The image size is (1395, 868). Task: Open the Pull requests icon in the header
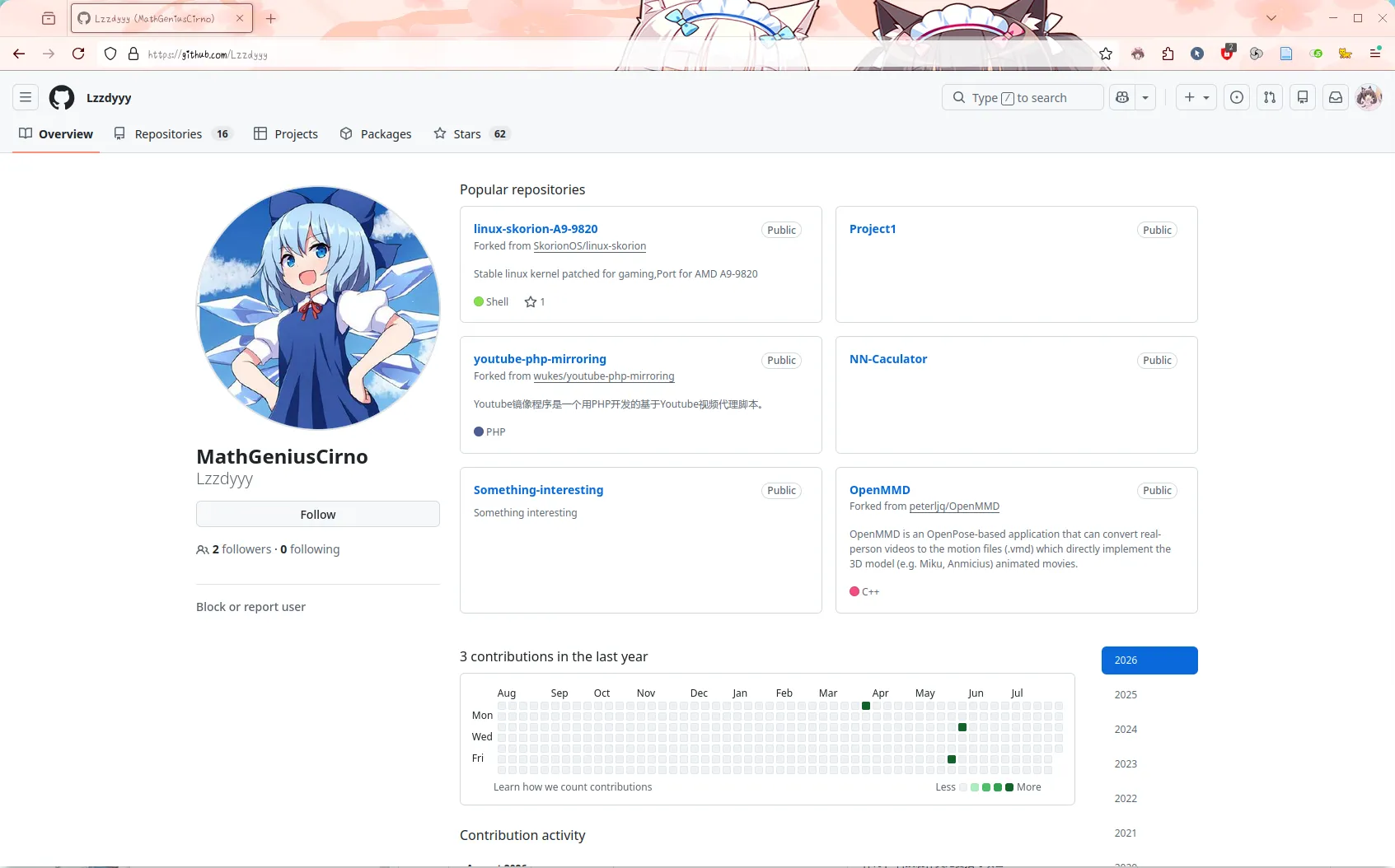point(1270,97)
